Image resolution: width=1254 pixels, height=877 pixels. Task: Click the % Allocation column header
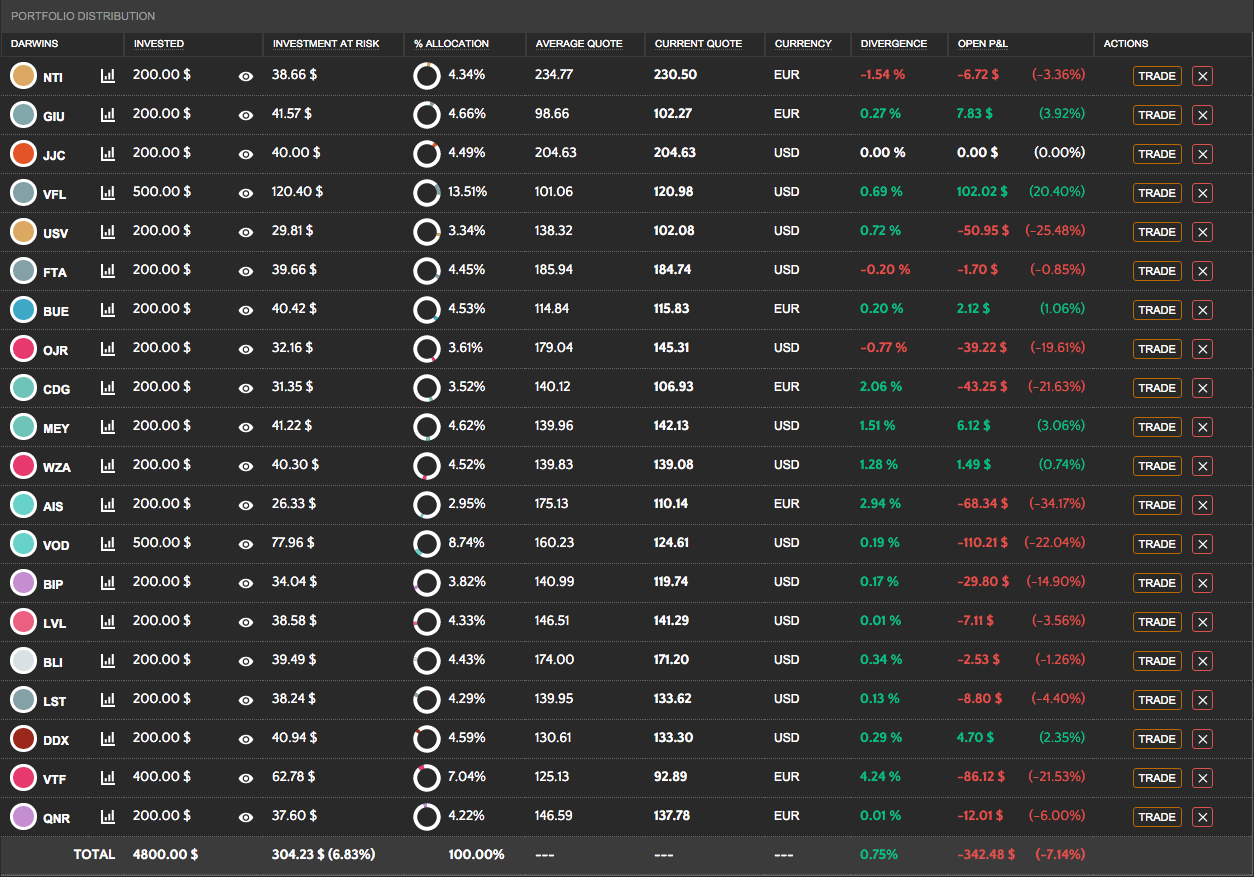[x=451, y=44]
